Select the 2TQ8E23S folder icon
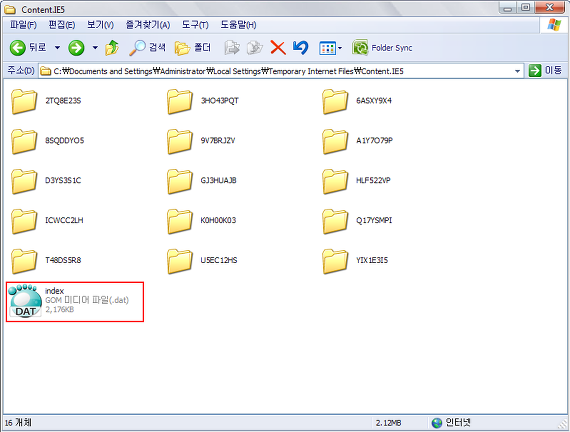 pos(24,101)
